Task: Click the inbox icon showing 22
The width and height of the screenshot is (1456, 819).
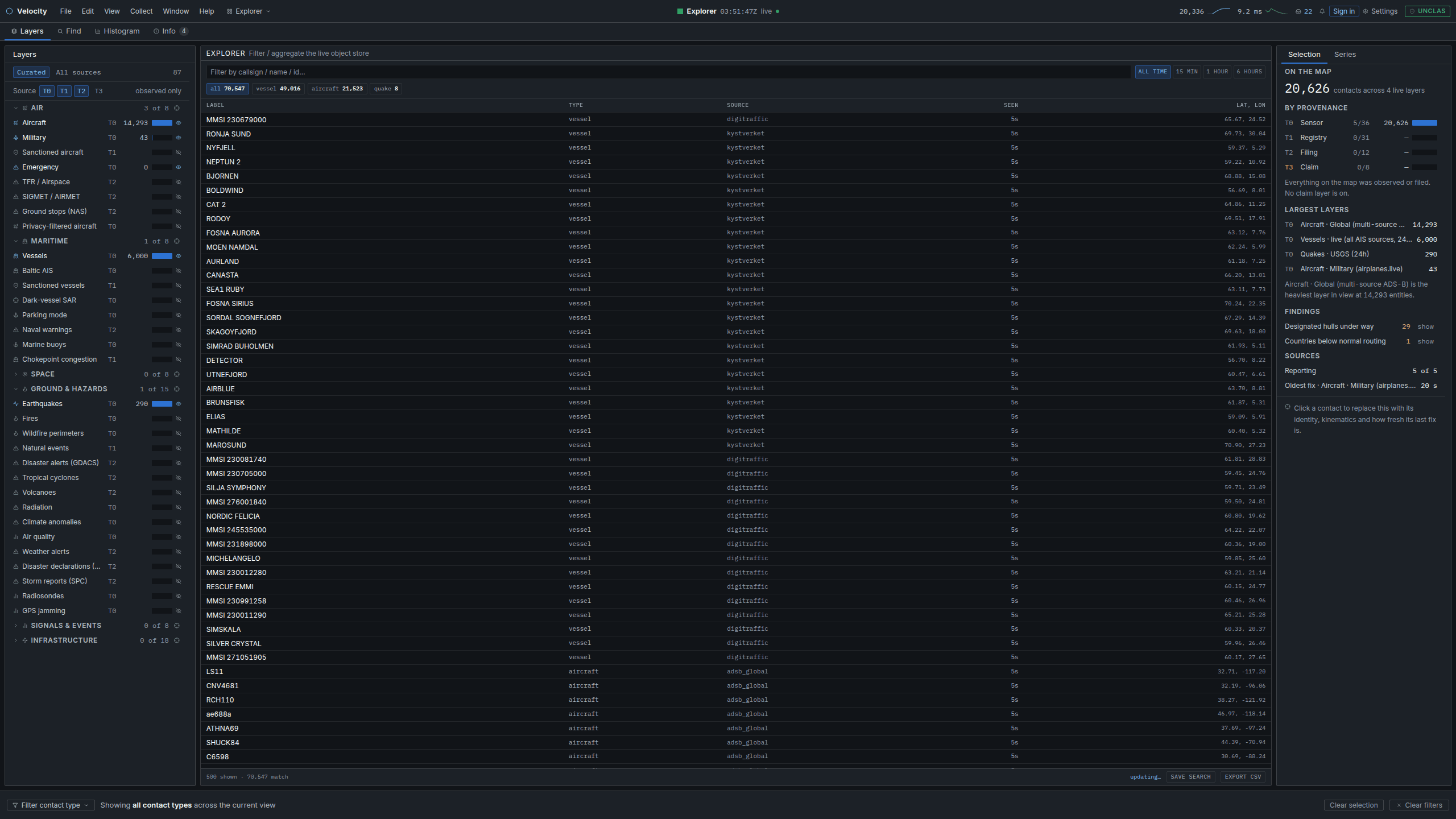Action: click(x=1298, y=11)
